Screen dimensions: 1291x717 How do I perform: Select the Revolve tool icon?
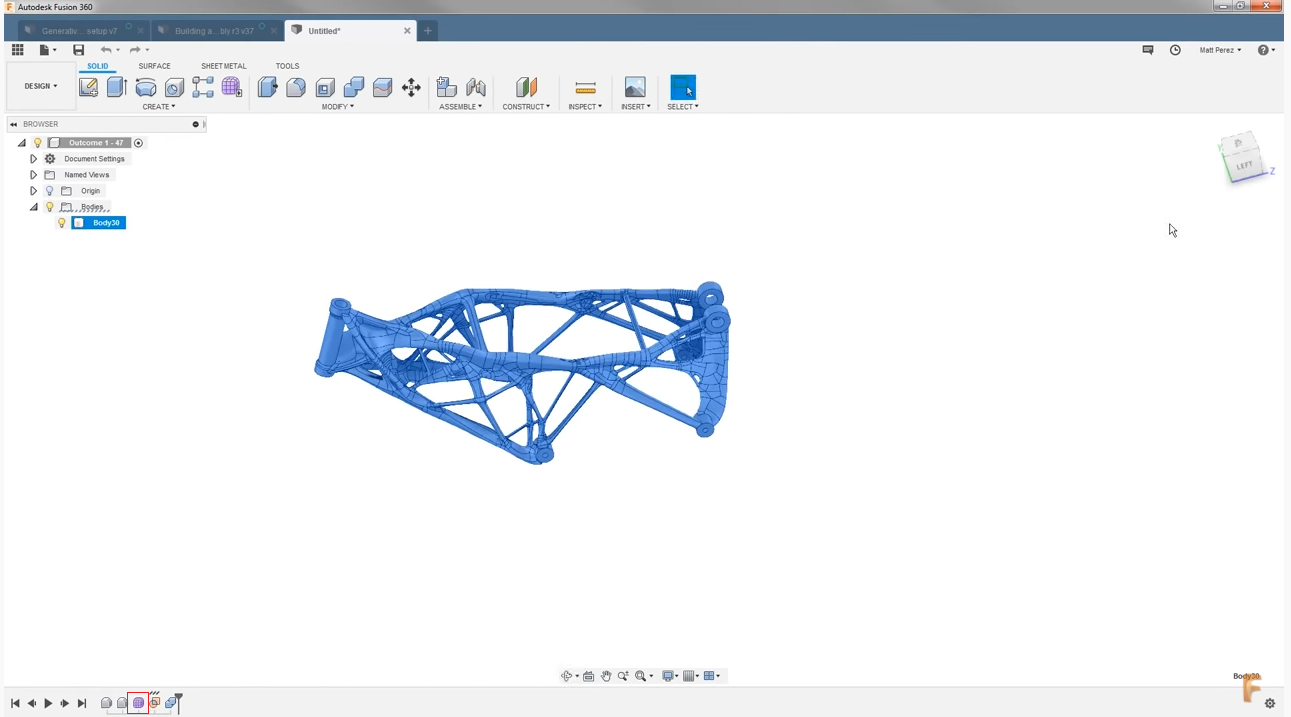coord(146,88)
